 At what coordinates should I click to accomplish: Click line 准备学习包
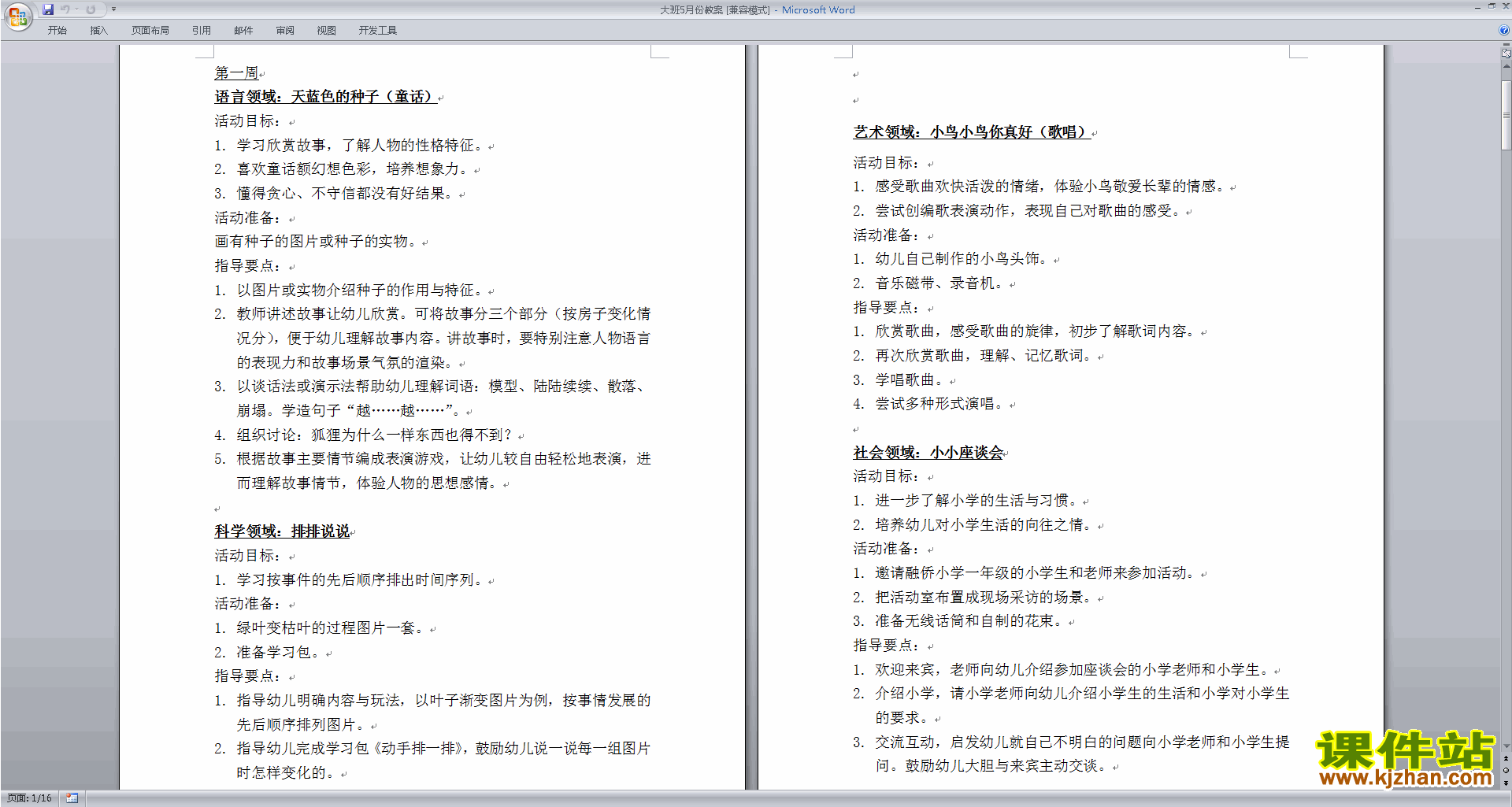(x=279, y=653)
